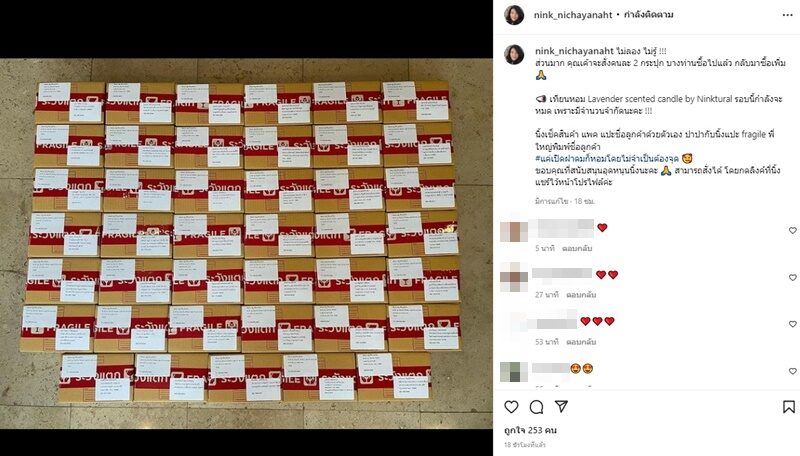Viewport: 800px width, 456px height.
Task: Like the first comment with one heart
Action: pyautogui.click(x=792, y=231)
